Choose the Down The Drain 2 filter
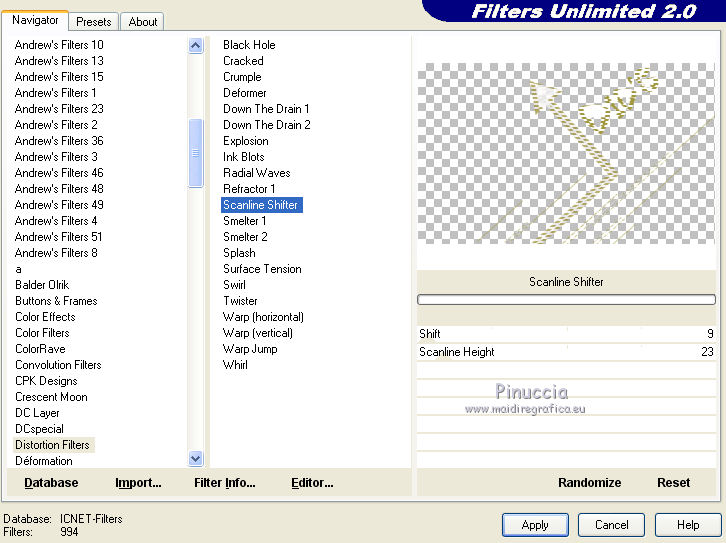Image resolution: width=726 pixels, height=543 pixels. coord(267,125)
